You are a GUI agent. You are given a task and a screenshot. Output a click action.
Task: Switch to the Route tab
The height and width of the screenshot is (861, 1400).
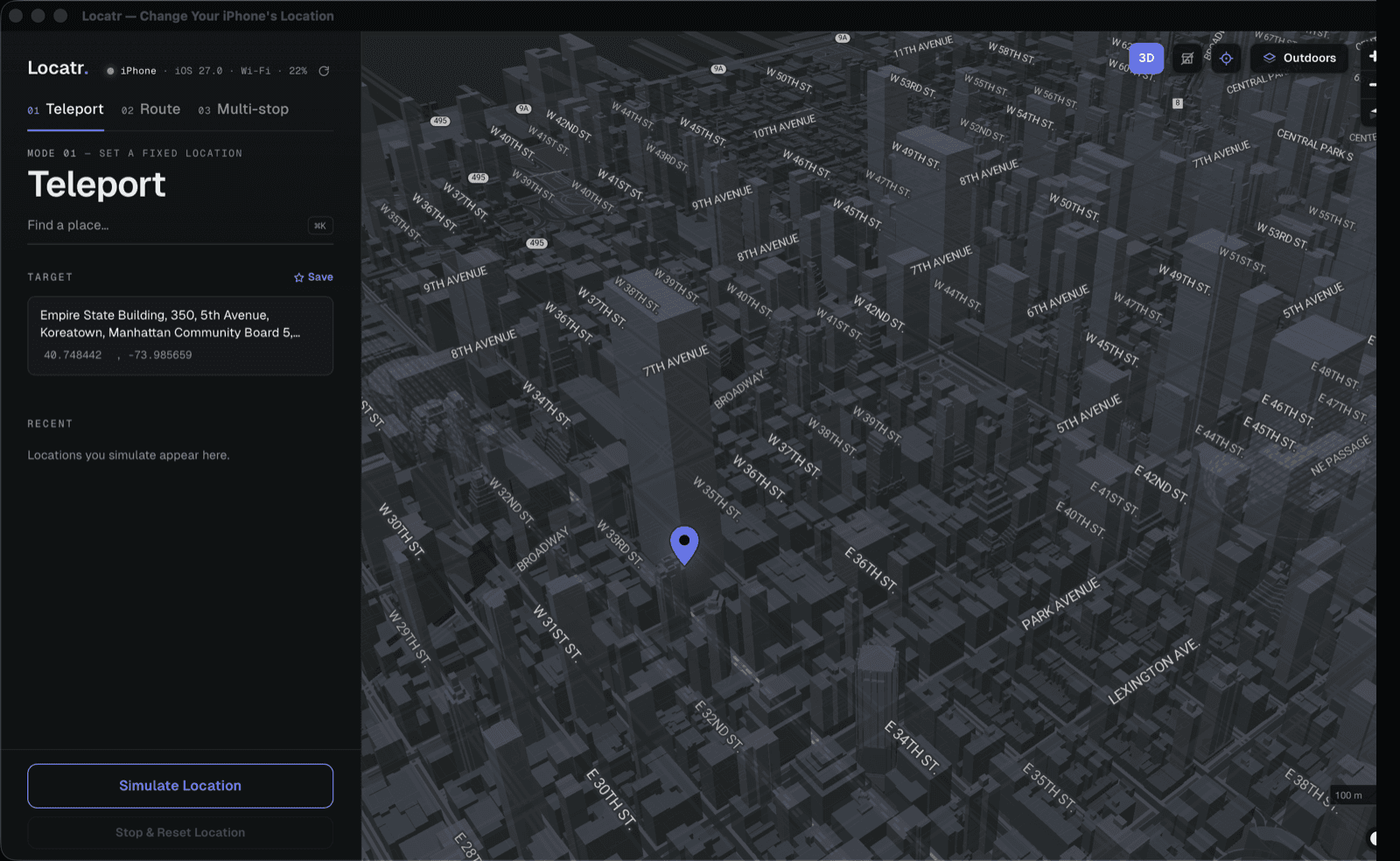pyautogui.click(x=150, y=109)
